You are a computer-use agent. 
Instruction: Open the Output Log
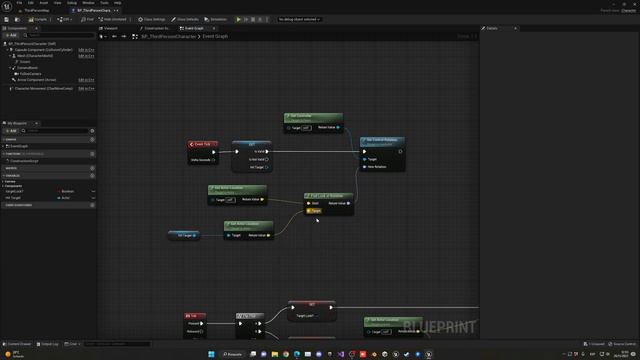point(48,344)
